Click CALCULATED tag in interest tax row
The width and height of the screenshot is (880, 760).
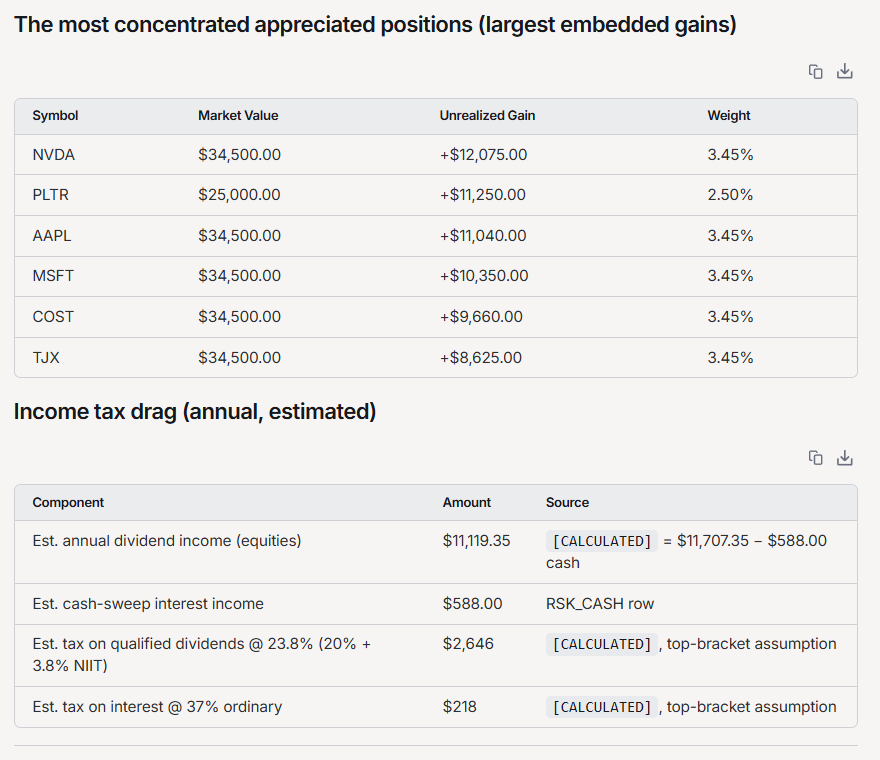(x=601, y=707)
